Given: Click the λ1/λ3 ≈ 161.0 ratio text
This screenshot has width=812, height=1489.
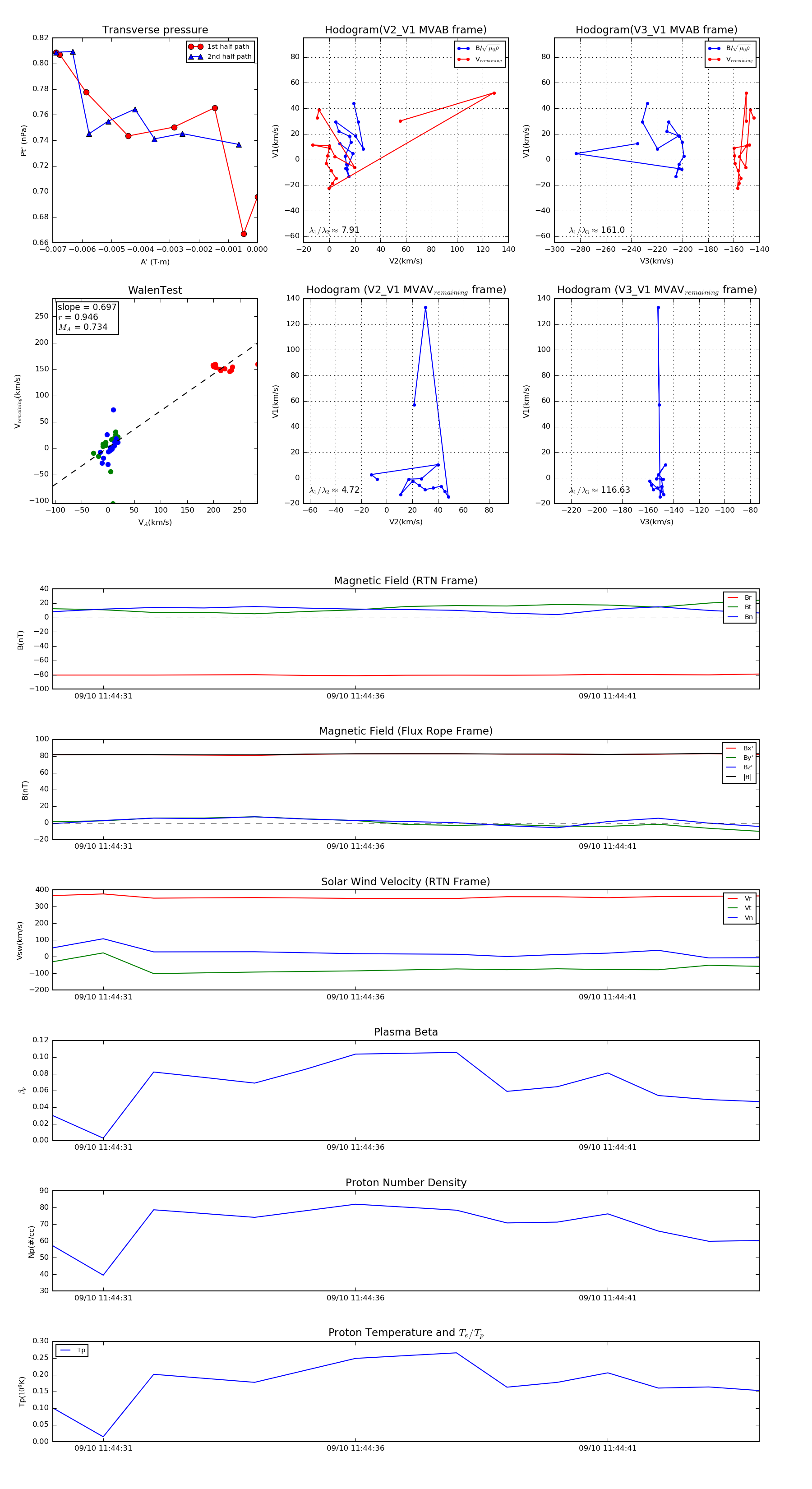Looking at the screenshot, I should tap(596, 230).
